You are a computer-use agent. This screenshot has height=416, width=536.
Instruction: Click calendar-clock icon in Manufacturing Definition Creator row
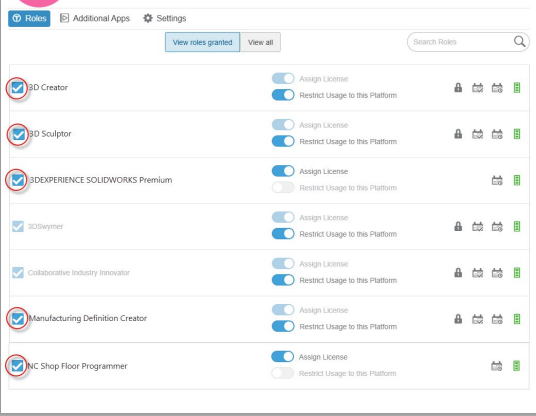[497, 319]
